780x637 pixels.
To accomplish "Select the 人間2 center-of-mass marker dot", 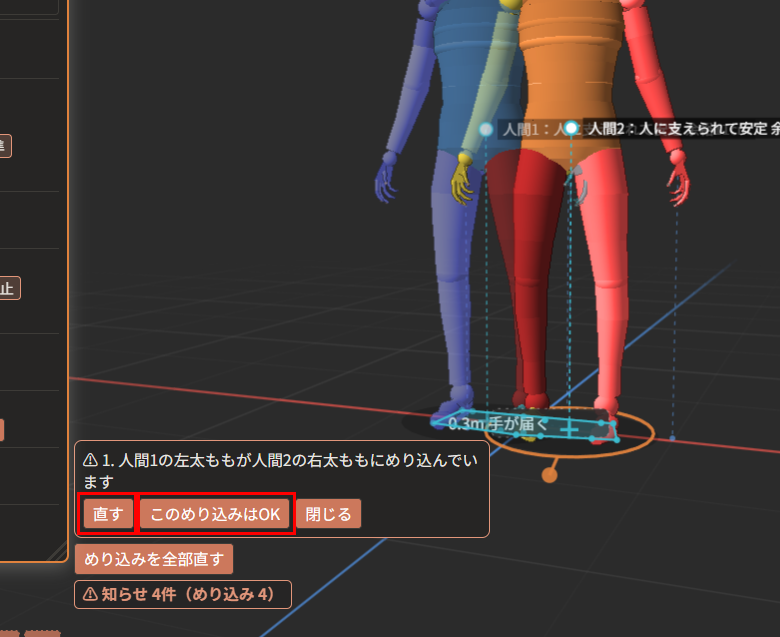I will pos(571,128).
